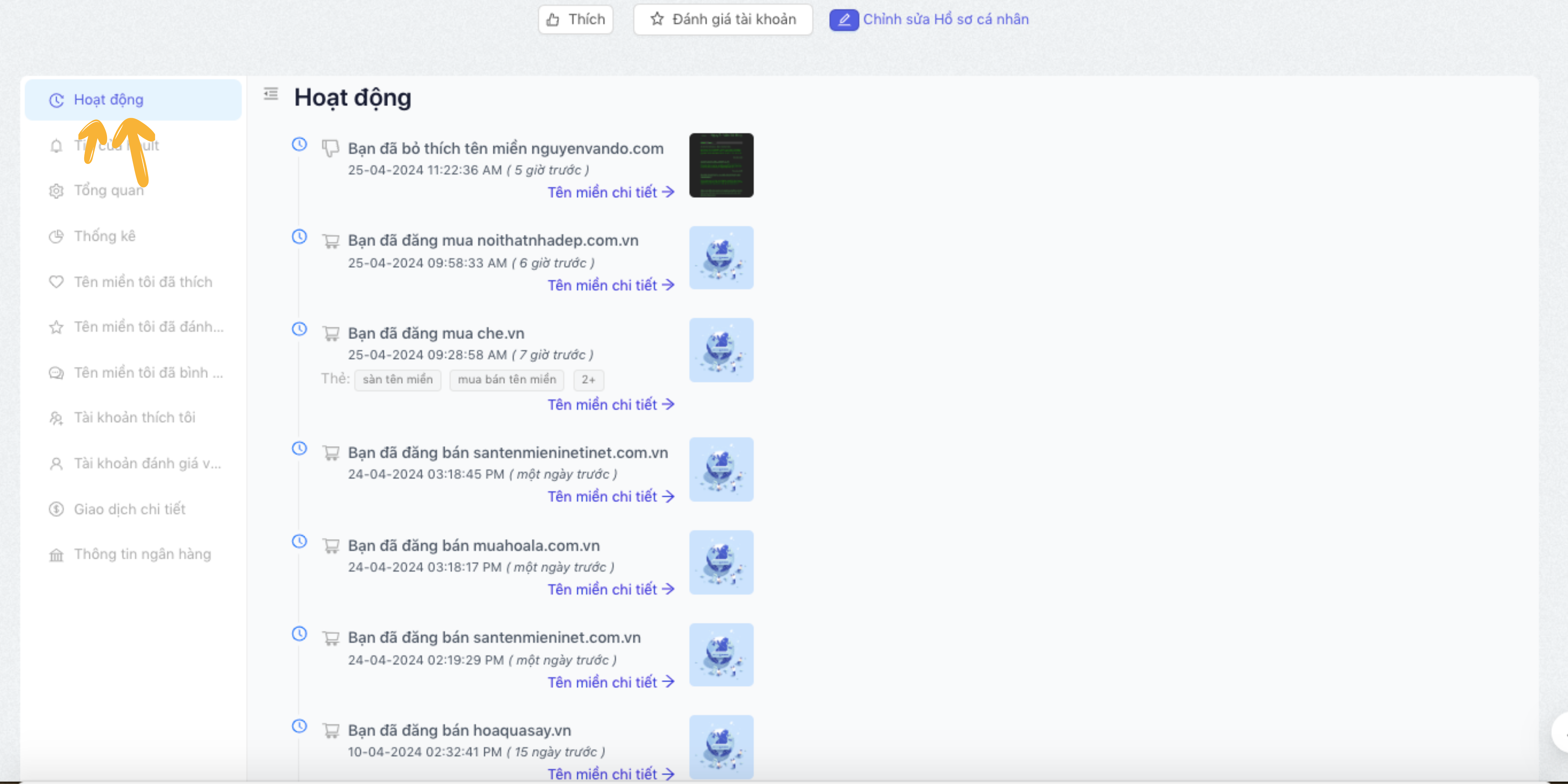Image resolution: width=1568 pixels, height=784 pixels.
Task: Click the Thích button
Action: coord(575,20)
